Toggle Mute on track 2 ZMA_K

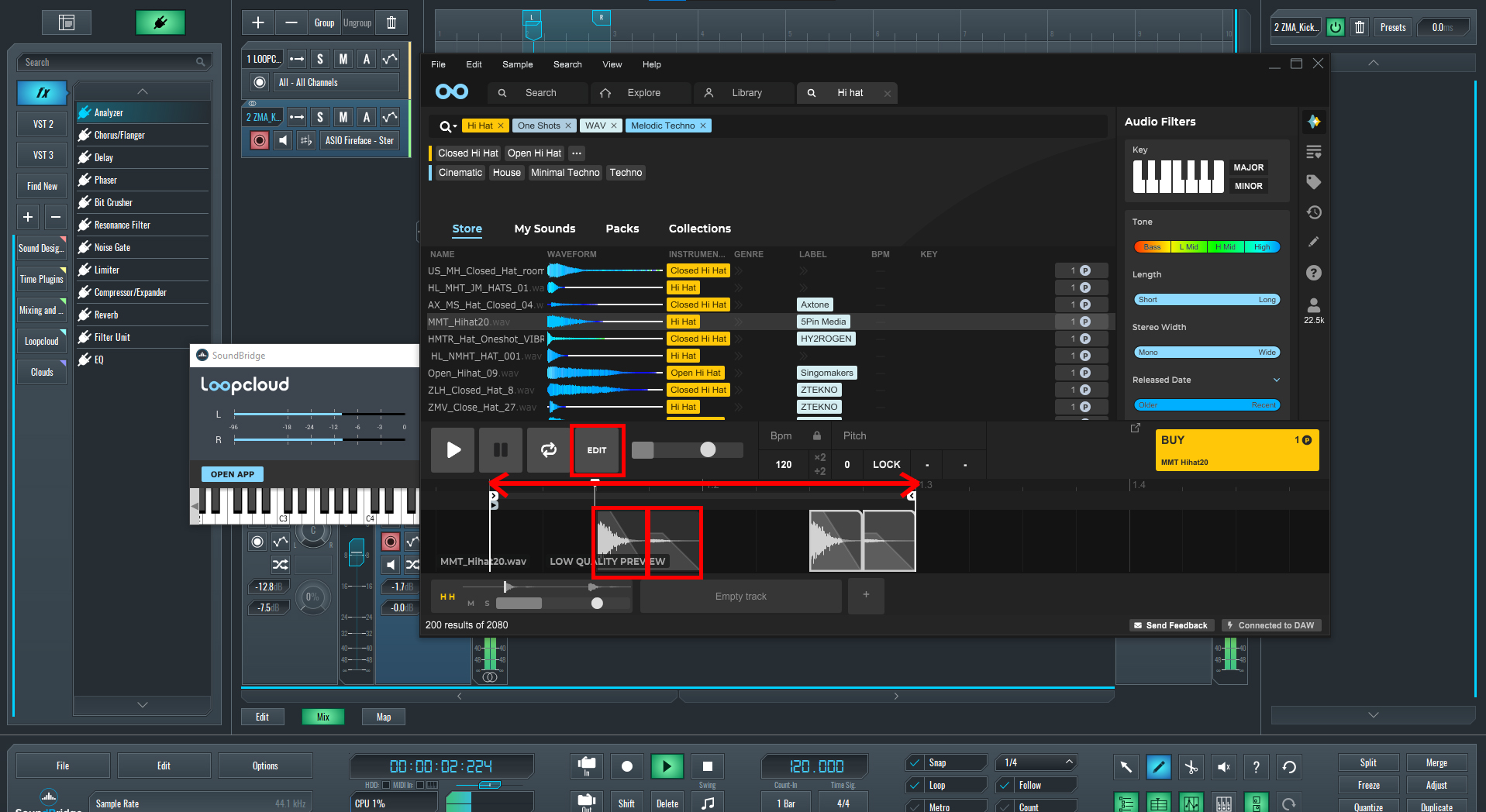tap(343, 117)
